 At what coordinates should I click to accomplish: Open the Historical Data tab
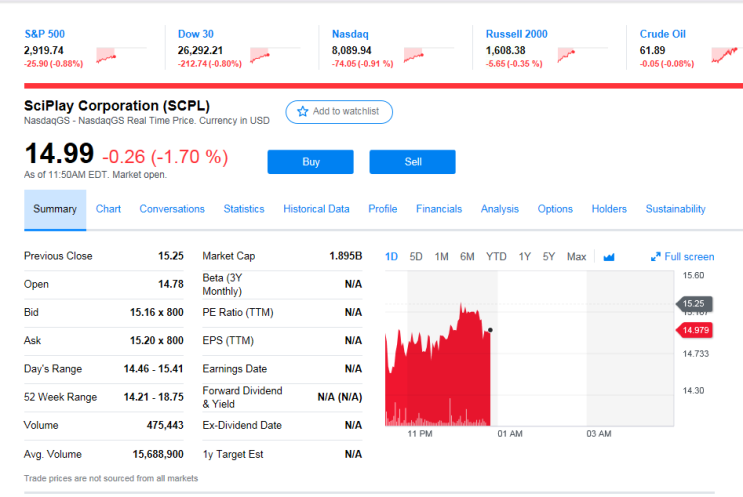pyautogui.click(x=316, y=209)
